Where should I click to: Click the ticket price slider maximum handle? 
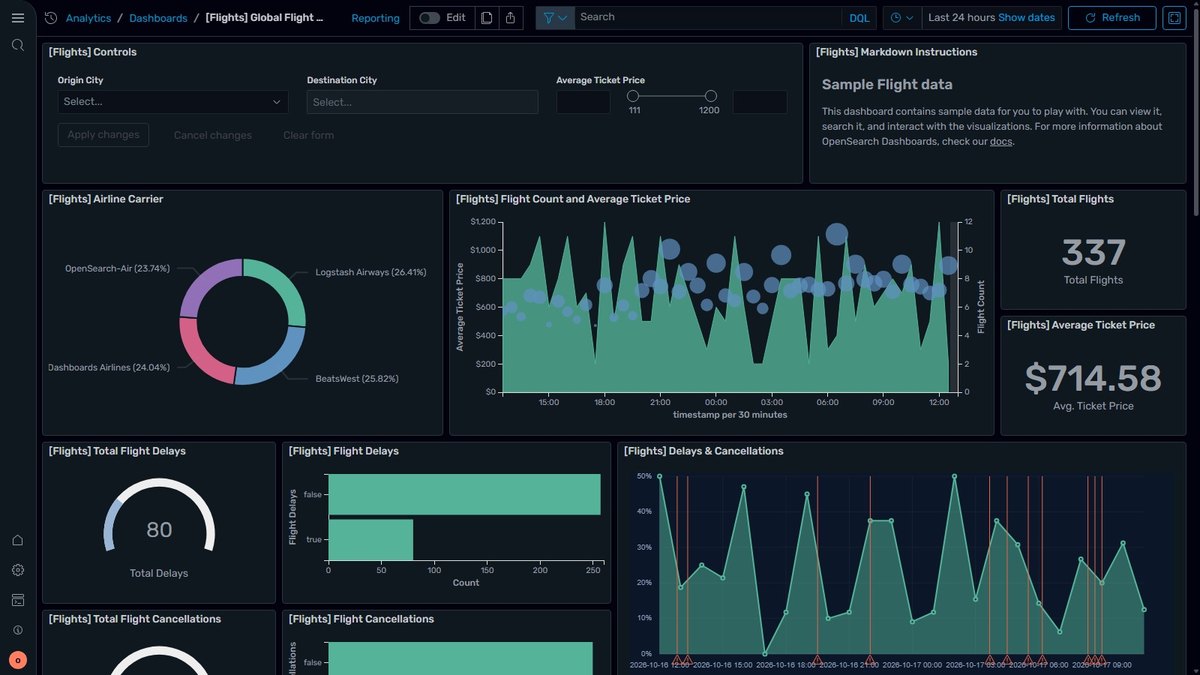pos(711,96)
